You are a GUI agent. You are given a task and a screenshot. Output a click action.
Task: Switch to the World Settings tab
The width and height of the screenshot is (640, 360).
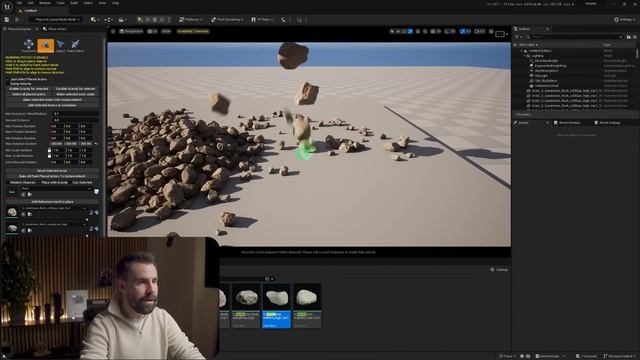point(607,122)
